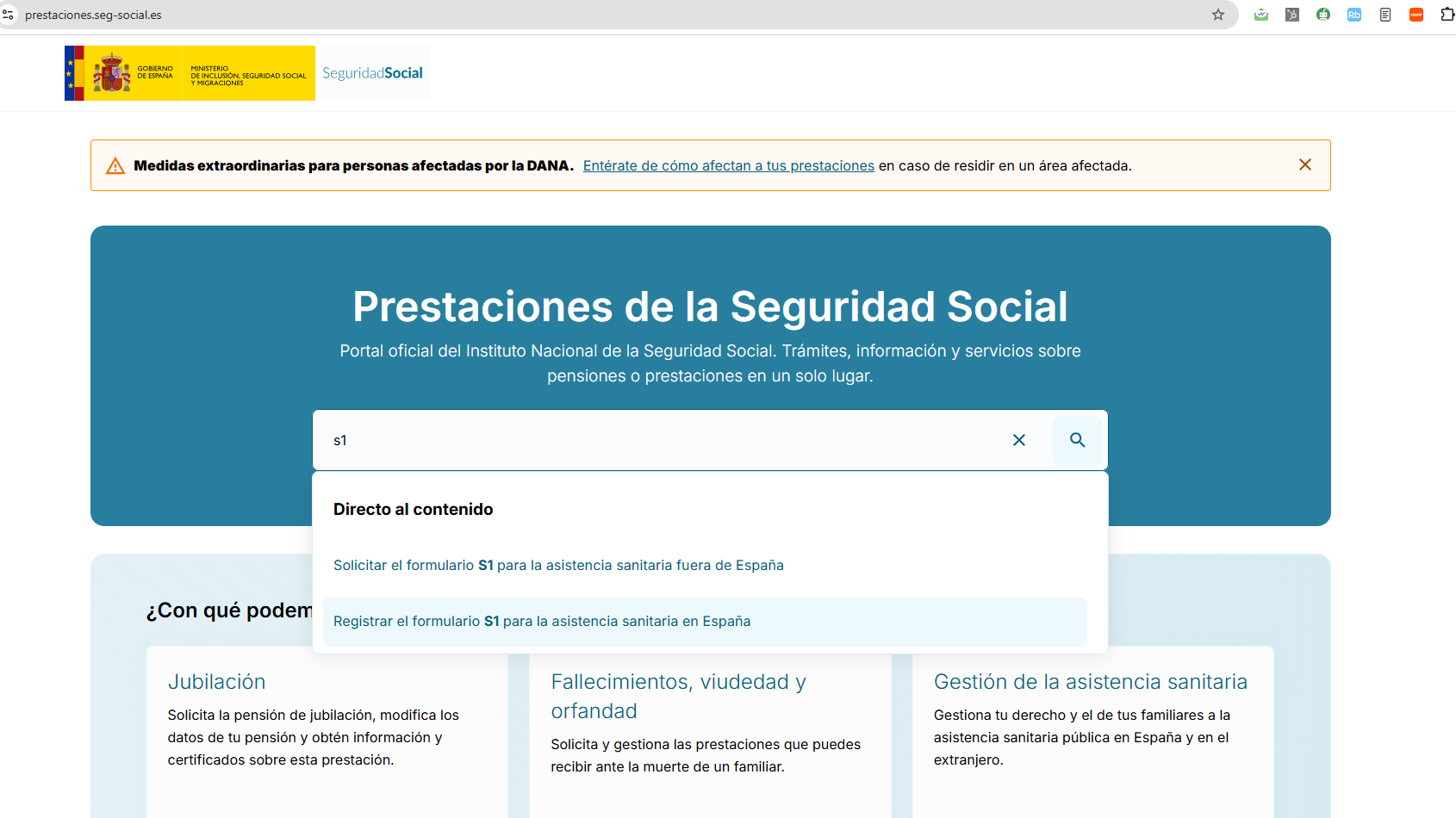1456x818 pixels.
Task: Click the search magnifier button
Action: [1077, 440]
